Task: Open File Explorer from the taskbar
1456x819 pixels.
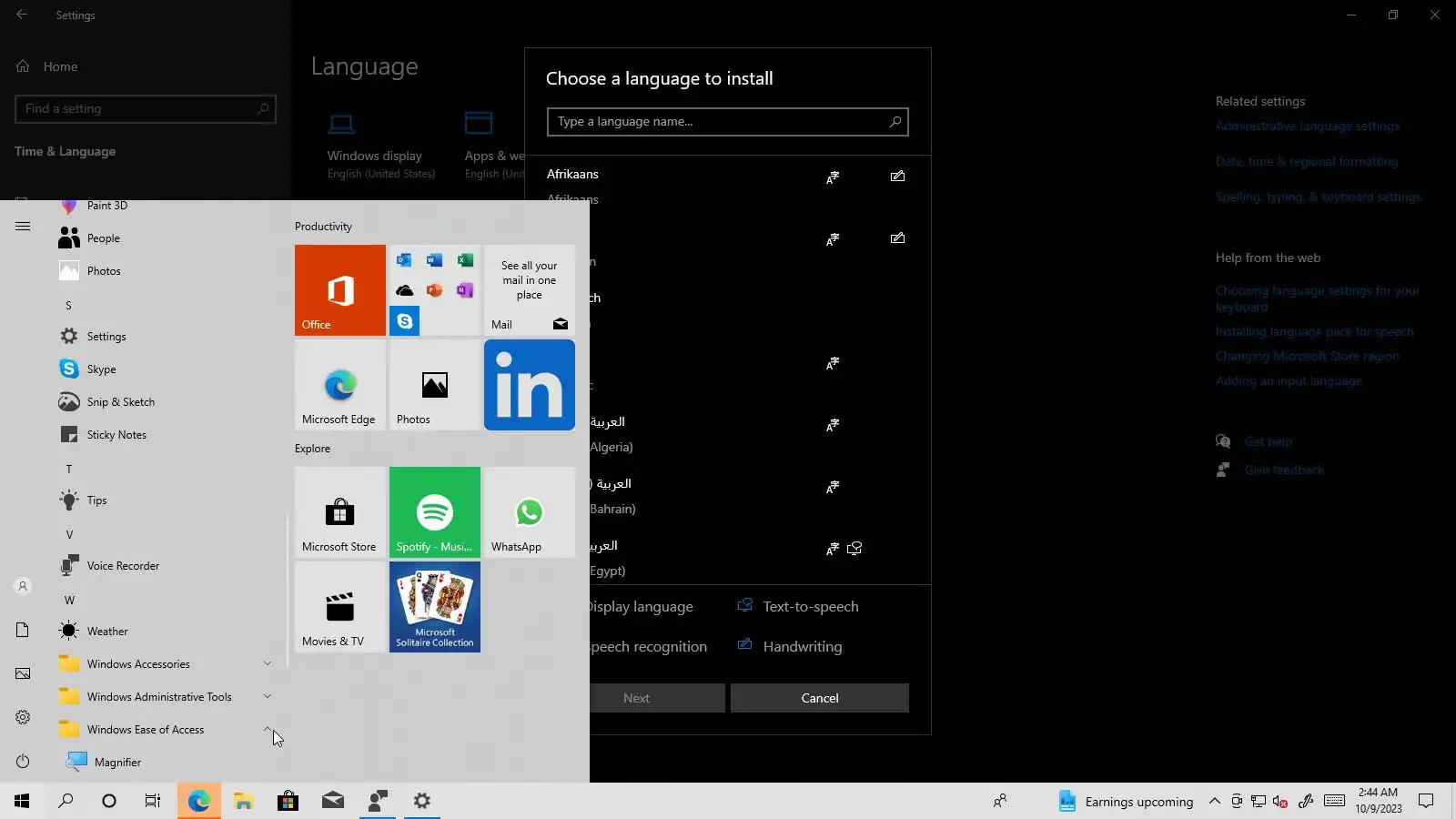Action: tap(243, 801)
